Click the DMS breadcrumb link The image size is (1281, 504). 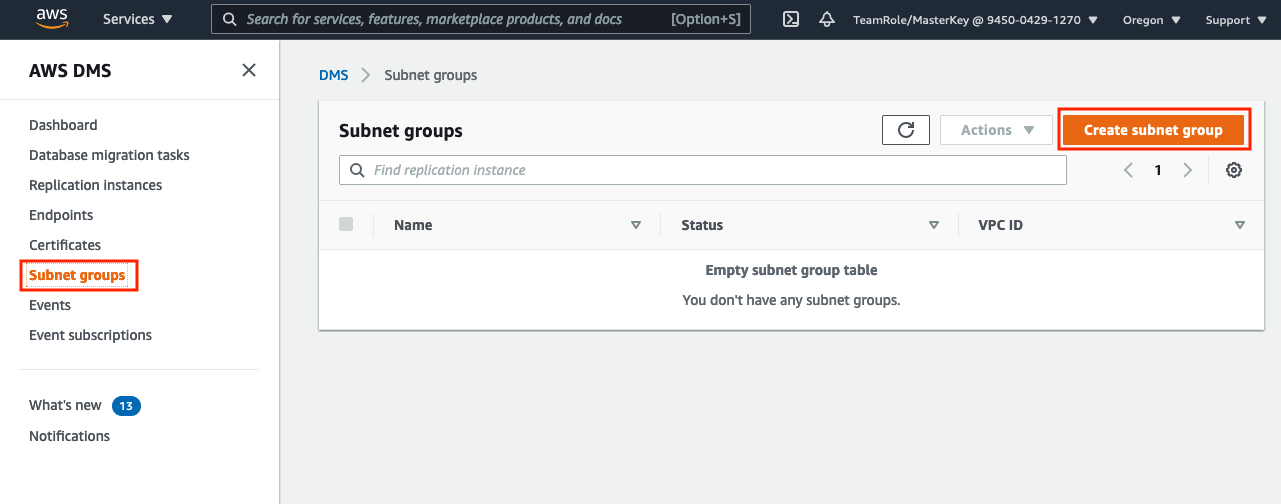tap(333, 75)
